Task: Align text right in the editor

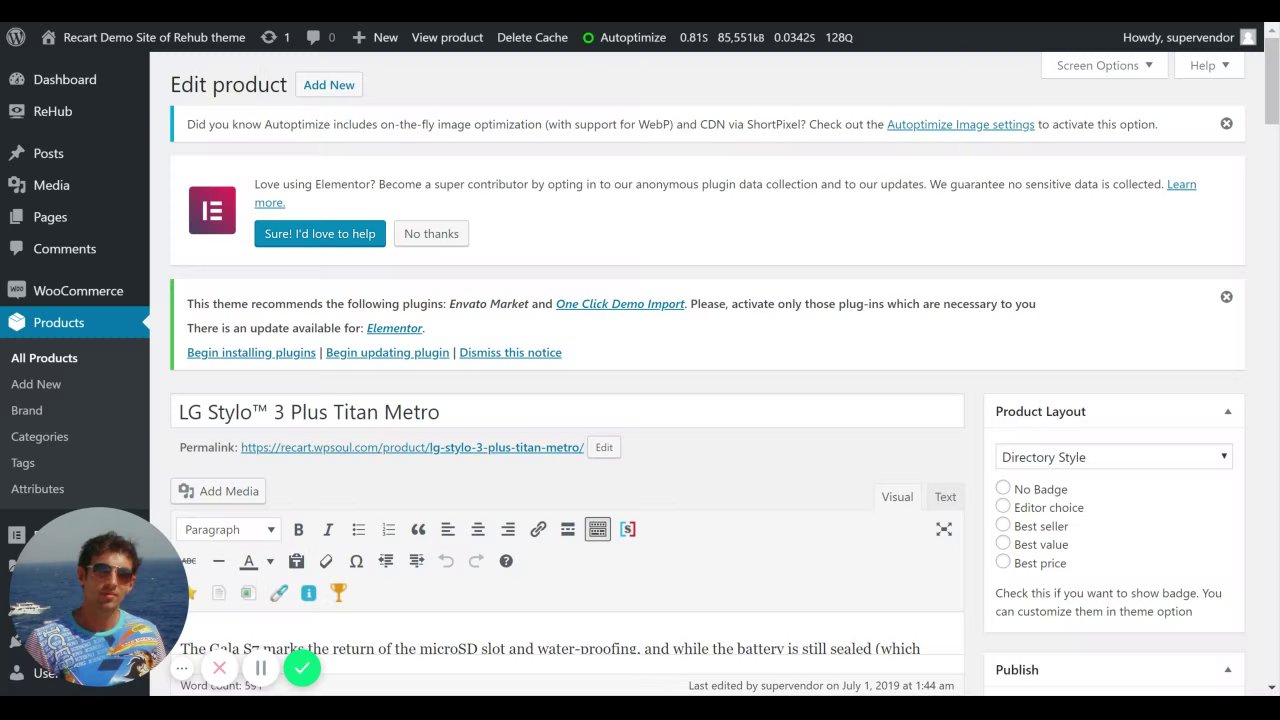Action: (x=508, y=529)
